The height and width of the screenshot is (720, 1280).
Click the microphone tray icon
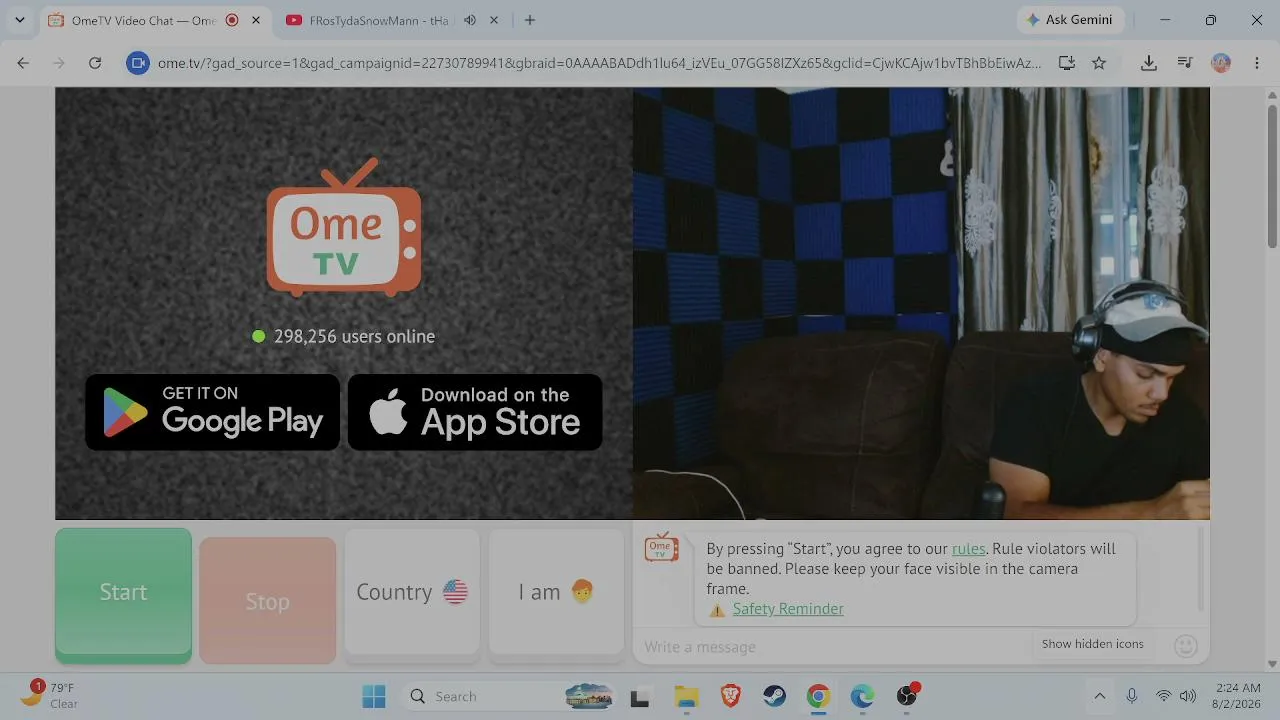tap(1132, 696)
